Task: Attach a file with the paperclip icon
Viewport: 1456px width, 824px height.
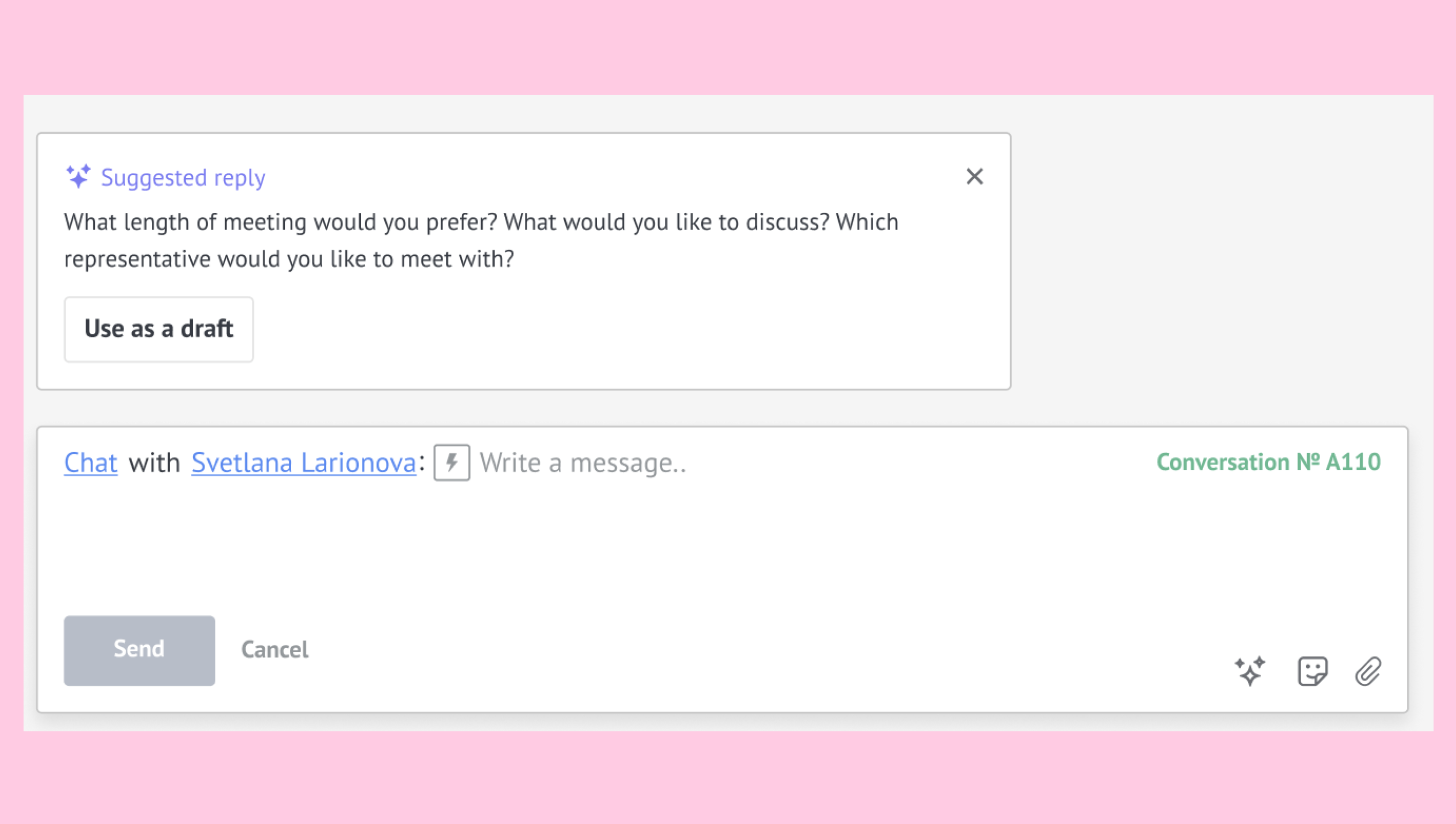Action: pos(1368,671)
